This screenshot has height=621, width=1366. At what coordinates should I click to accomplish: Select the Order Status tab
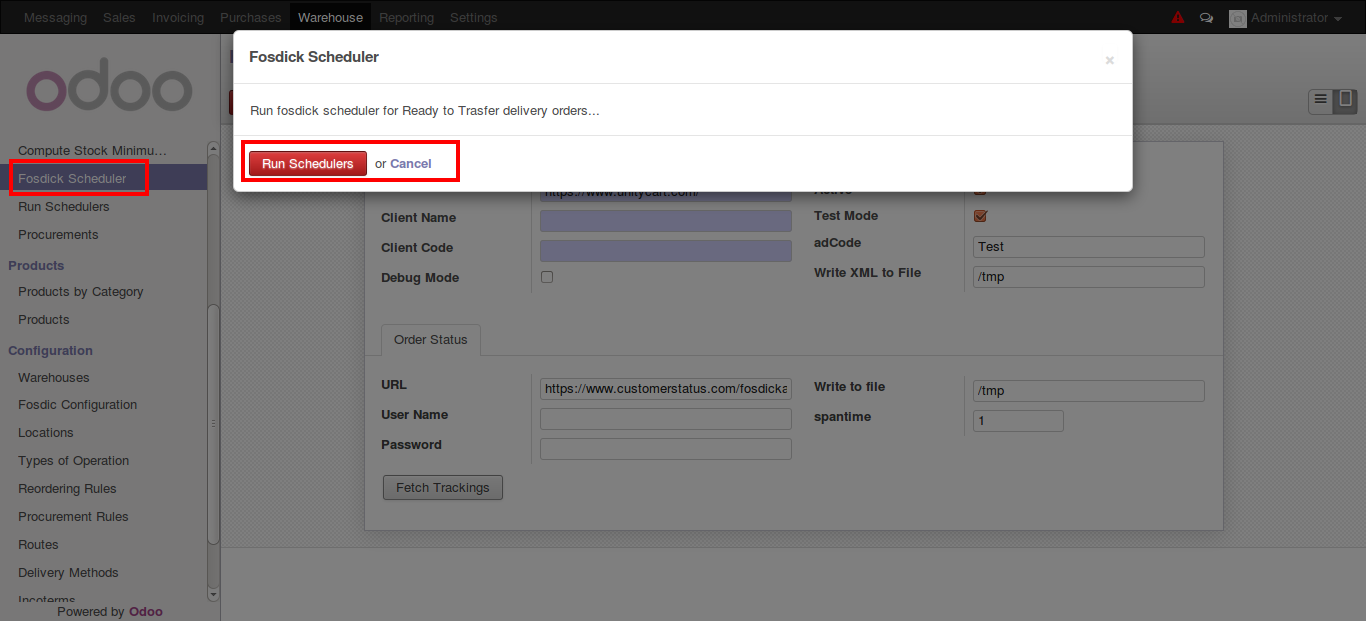(x=431, y=340)
